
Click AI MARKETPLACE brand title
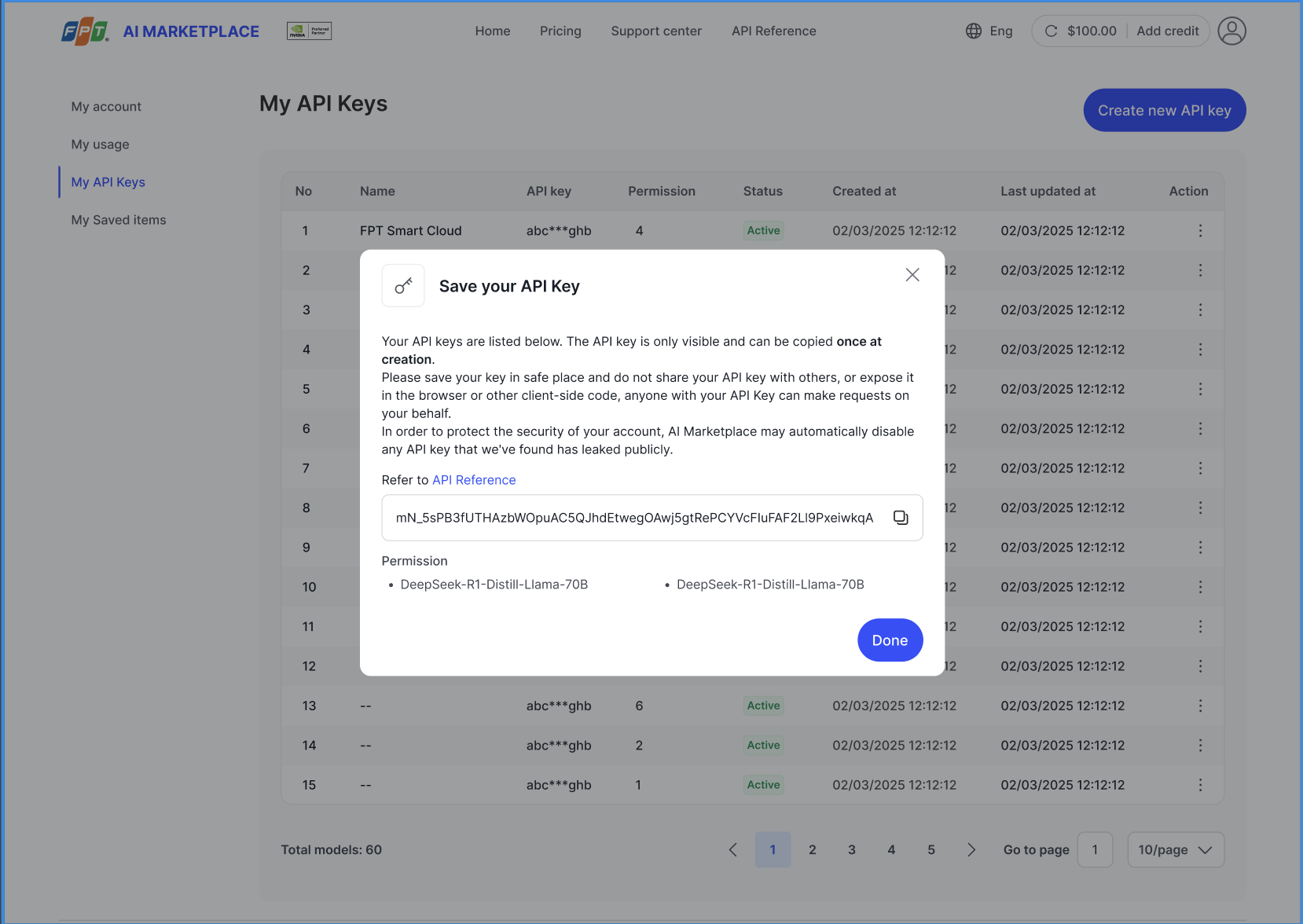pyautogui.click(x=191, y=31)
